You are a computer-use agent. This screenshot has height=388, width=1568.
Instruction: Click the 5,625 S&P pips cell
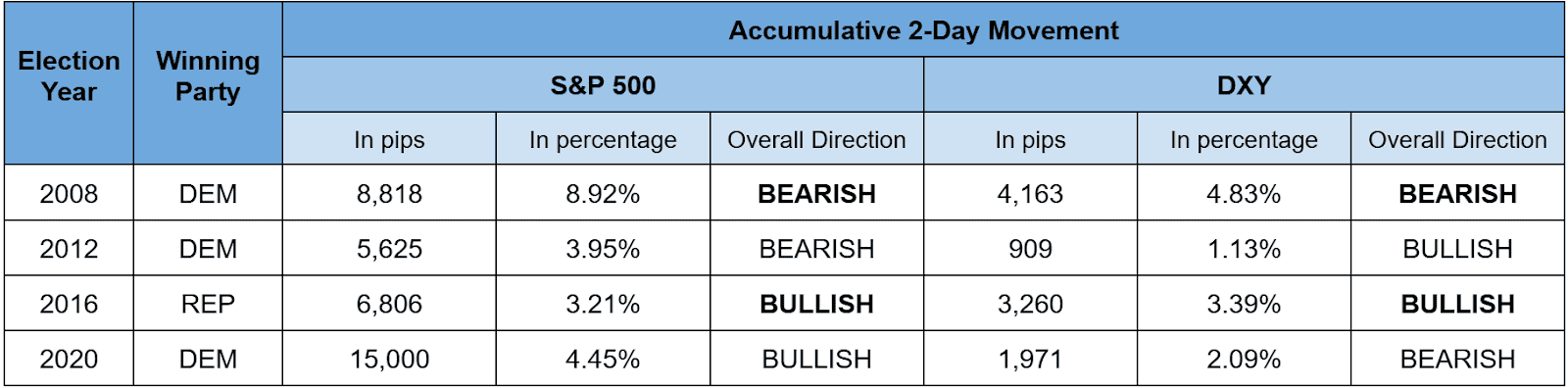point(389,248)
